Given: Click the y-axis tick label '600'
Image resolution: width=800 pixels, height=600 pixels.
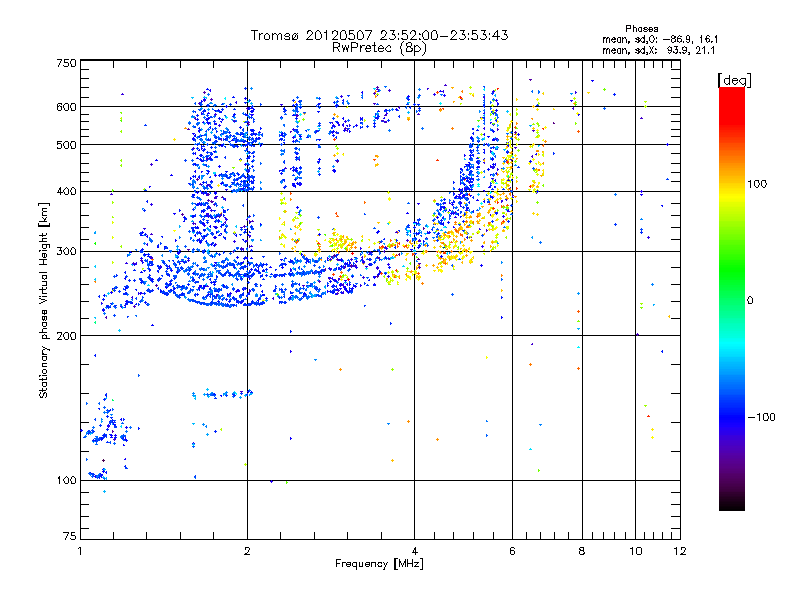Looking at the screenshot, I should coord(66,107).
